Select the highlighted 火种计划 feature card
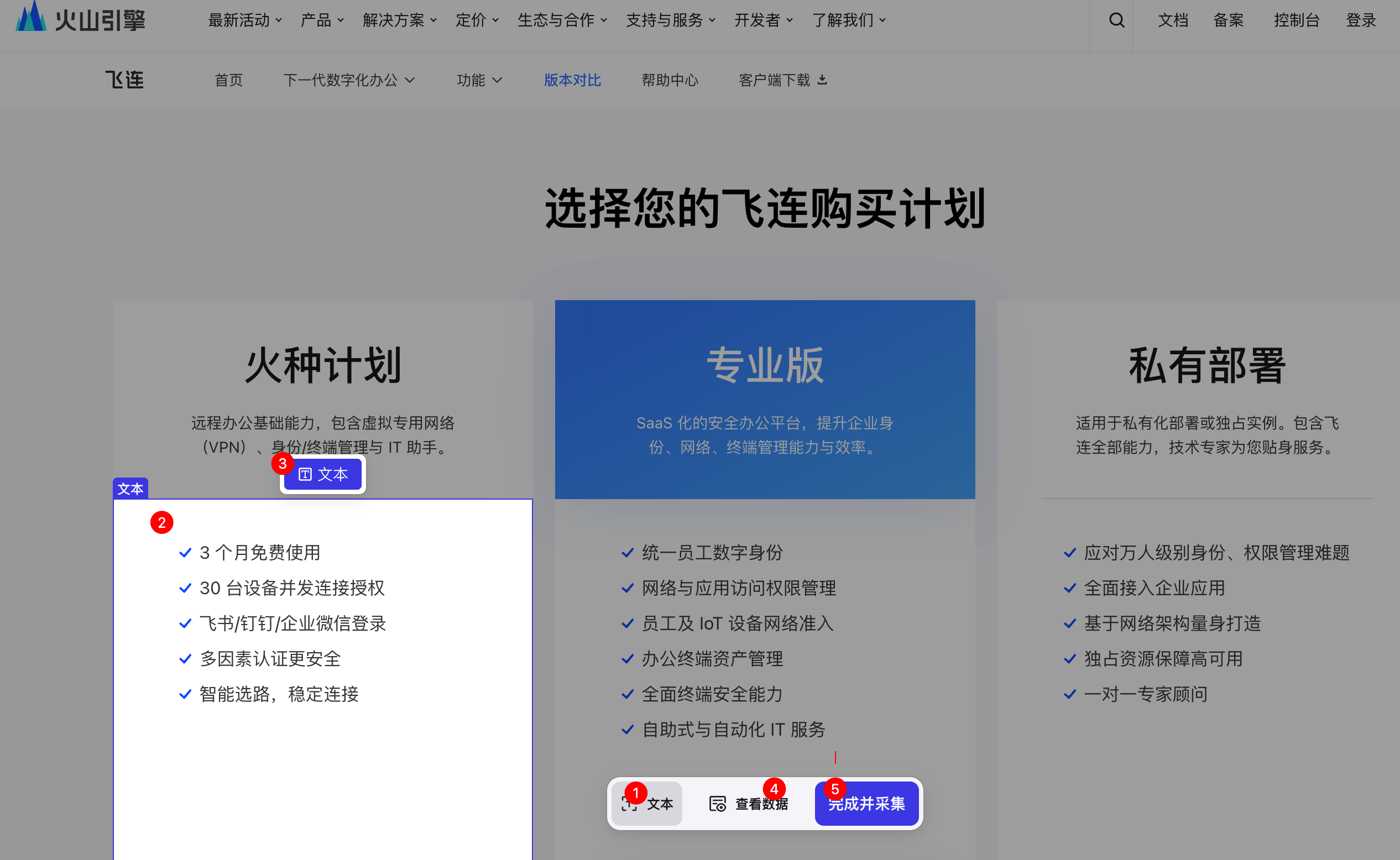The width and height of the screenshot is (1400, 860). 322,654
